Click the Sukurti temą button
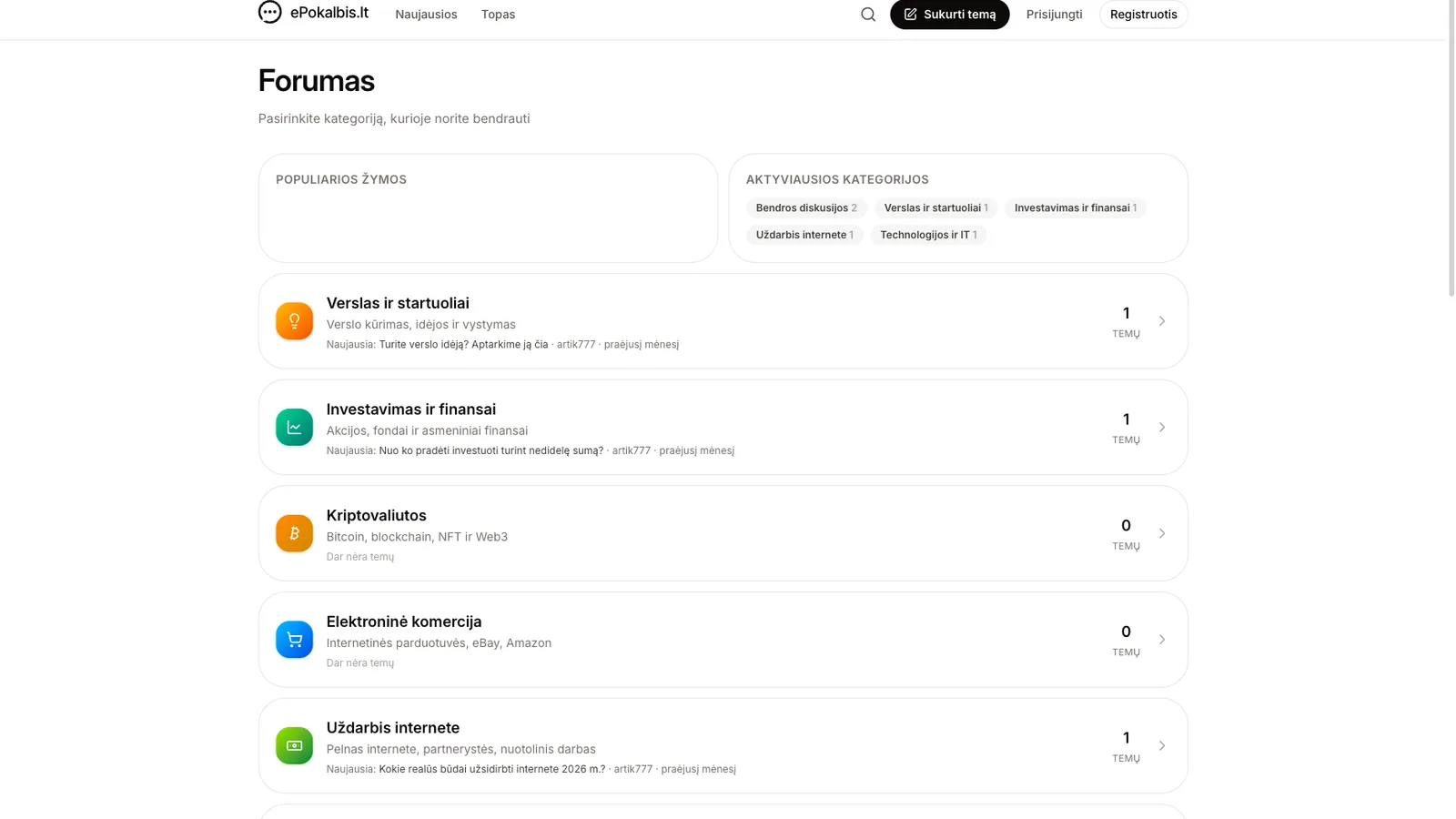The image size is (1456, 819). click(949, 15)
